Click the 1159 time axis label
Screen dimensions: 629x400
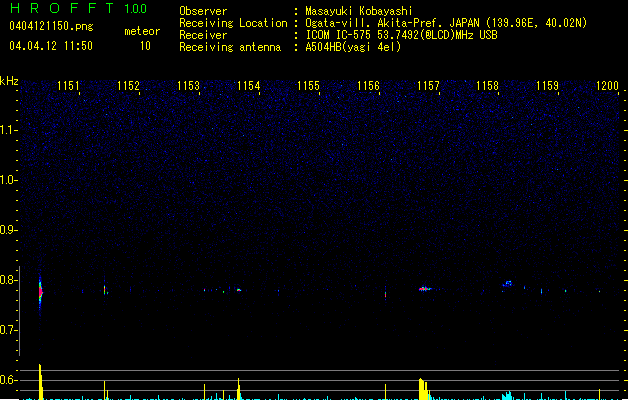click(x=547, y=86)
